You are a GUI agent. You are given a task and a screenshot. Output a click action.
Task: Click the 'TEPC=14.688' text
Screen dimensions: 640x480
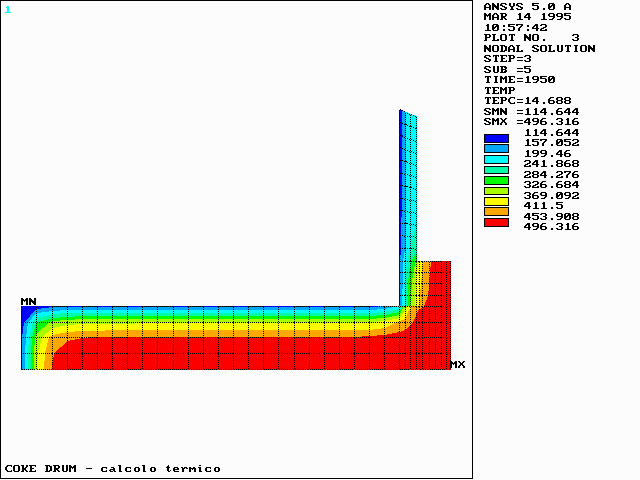tap(527, 101)
